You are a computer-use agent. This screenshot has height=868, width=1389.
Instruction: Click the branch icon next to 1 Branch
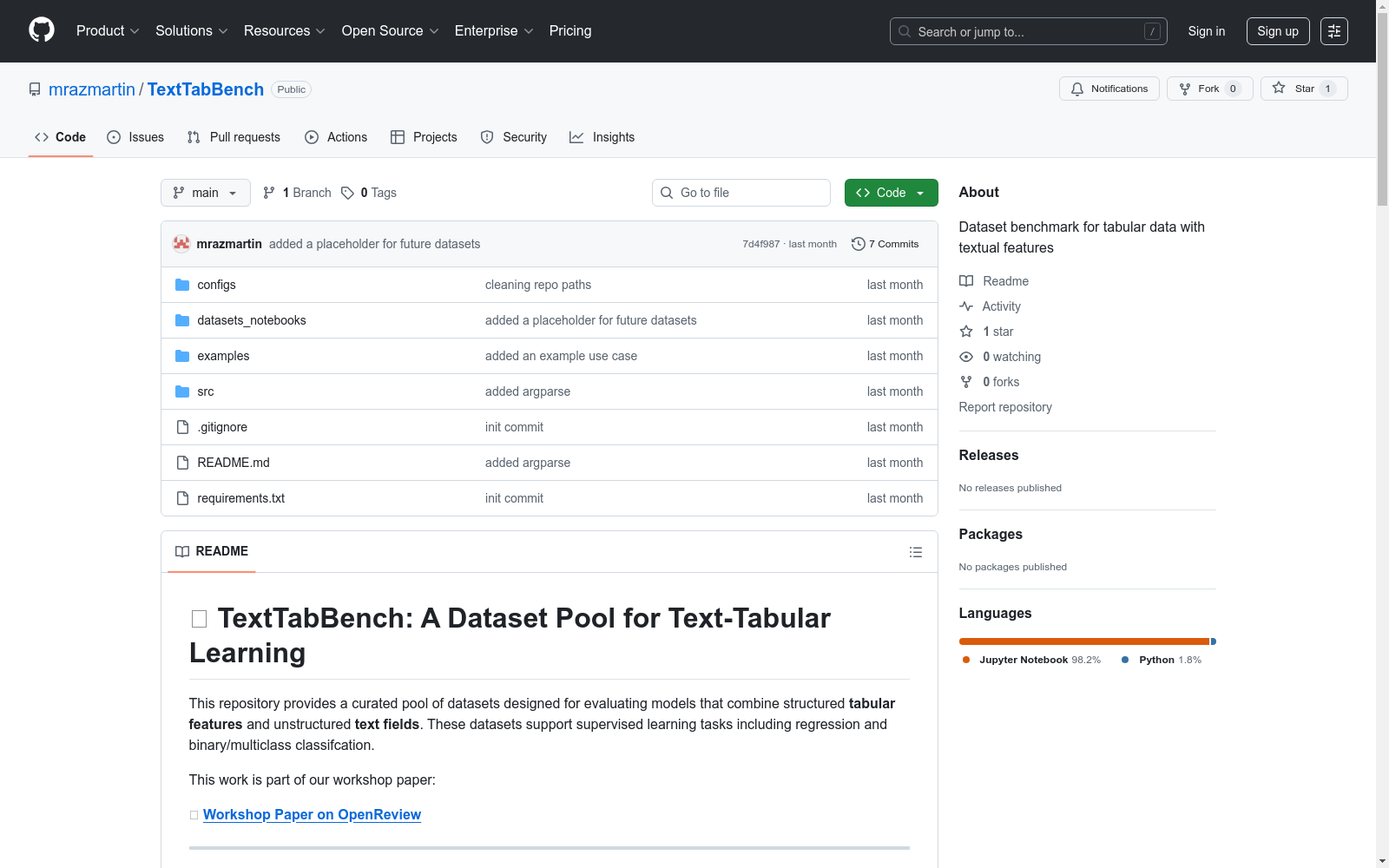point(269,193)
